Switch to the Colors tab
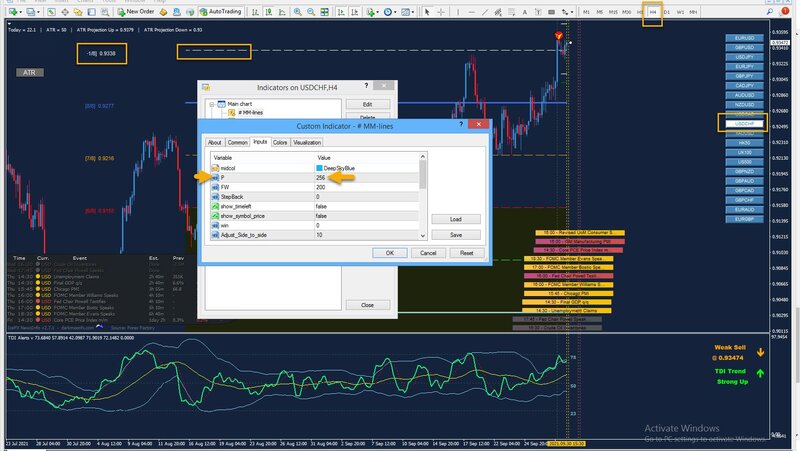The width and height of the screenshot is (800, 451). pyautogui.click(x=280, y=143)
